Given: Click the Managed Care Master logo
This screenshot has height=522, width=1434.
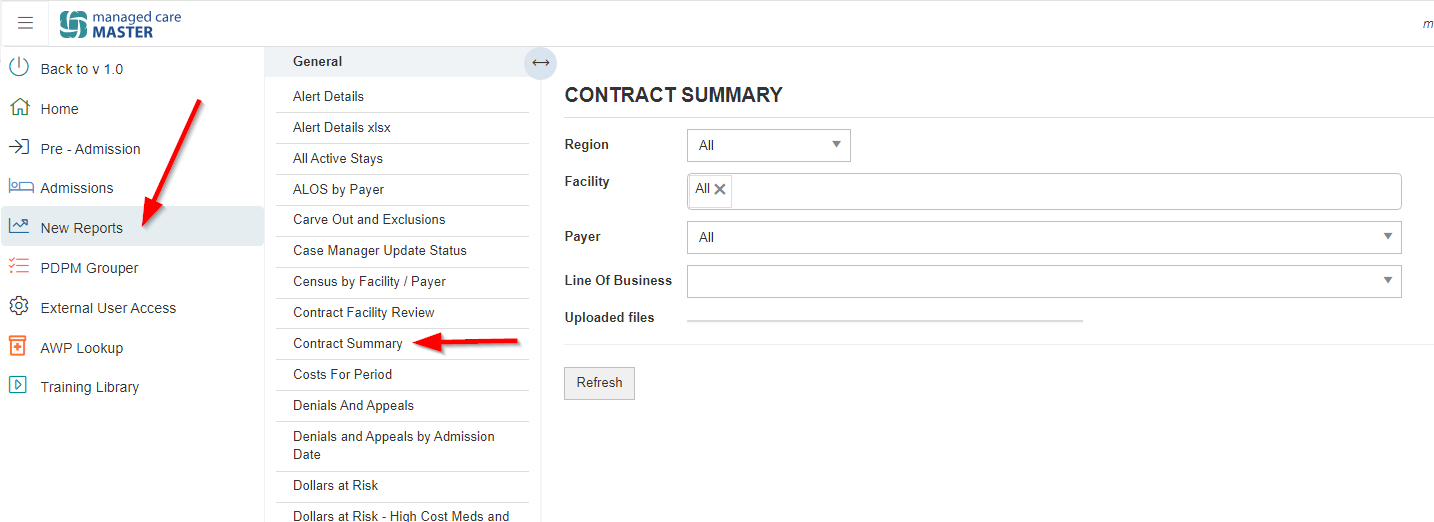Looking at the screenshot, I should [120, 24].
